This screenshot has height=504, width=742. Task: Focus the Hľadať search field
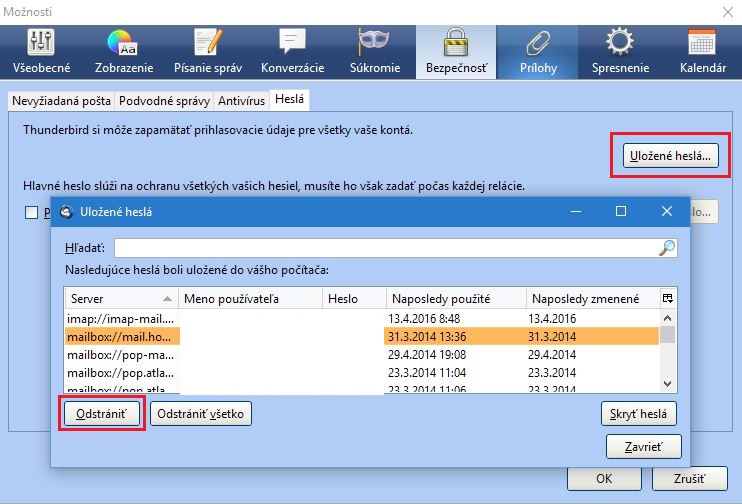[396, 248]
